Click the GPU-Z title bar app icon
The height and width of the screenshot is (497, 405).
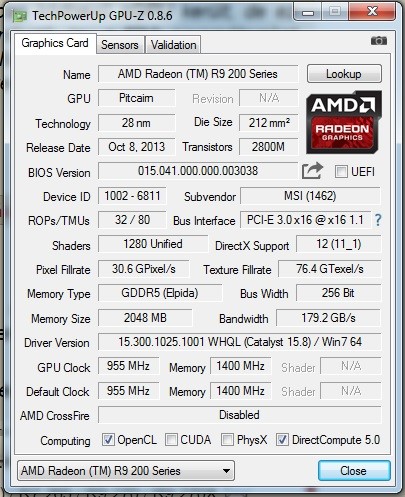coord(19,16)
